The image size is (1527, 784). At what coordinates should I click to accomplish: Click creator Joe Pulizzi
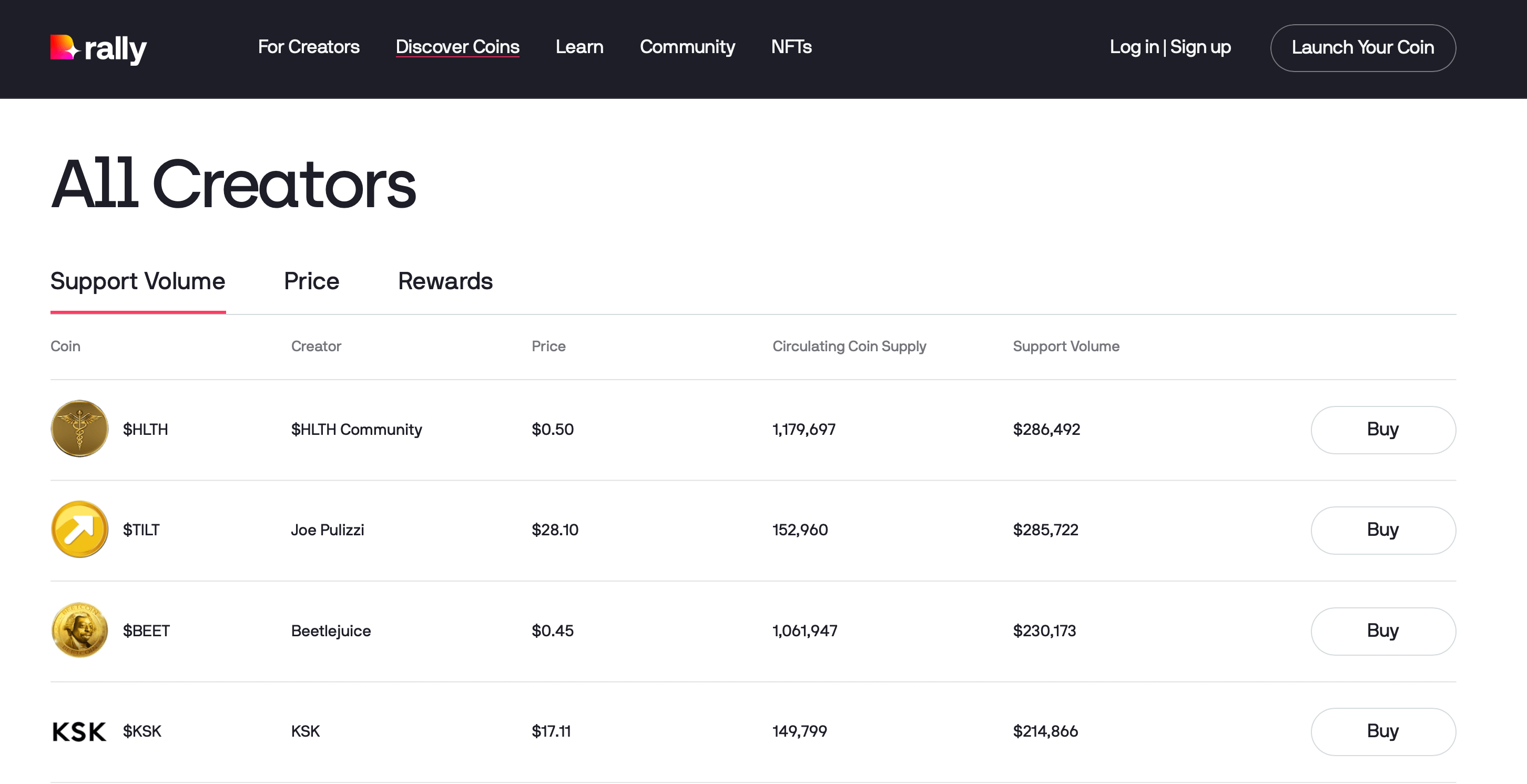click(327, 530)
